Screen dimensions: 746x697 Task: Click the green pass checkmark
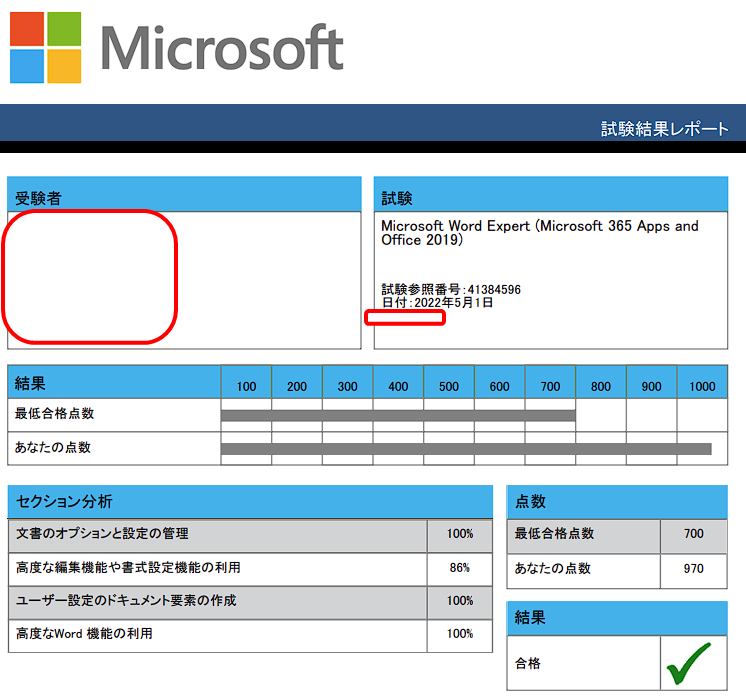tap(693, 662)
